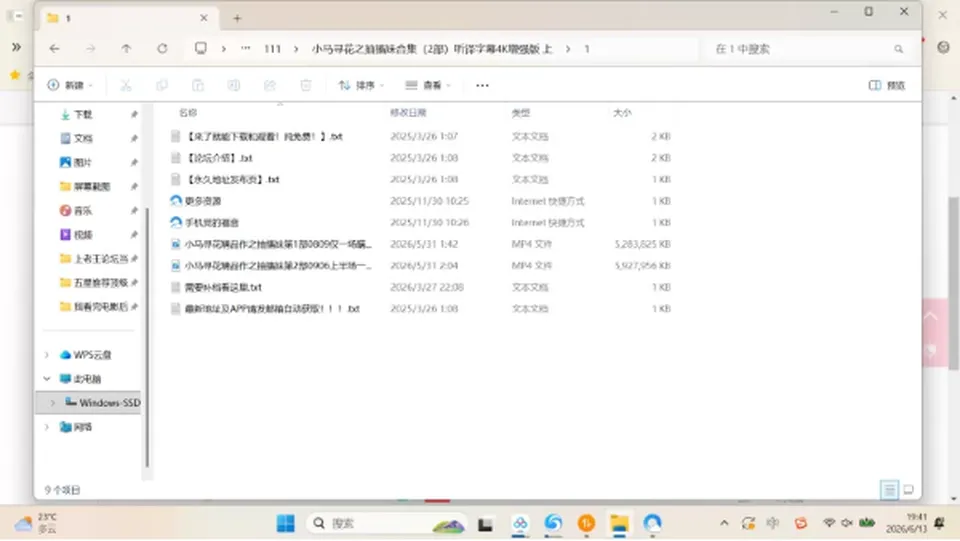Open the orange app icon on the taskbar
The image size is (960, 541).
coord(586,523)
